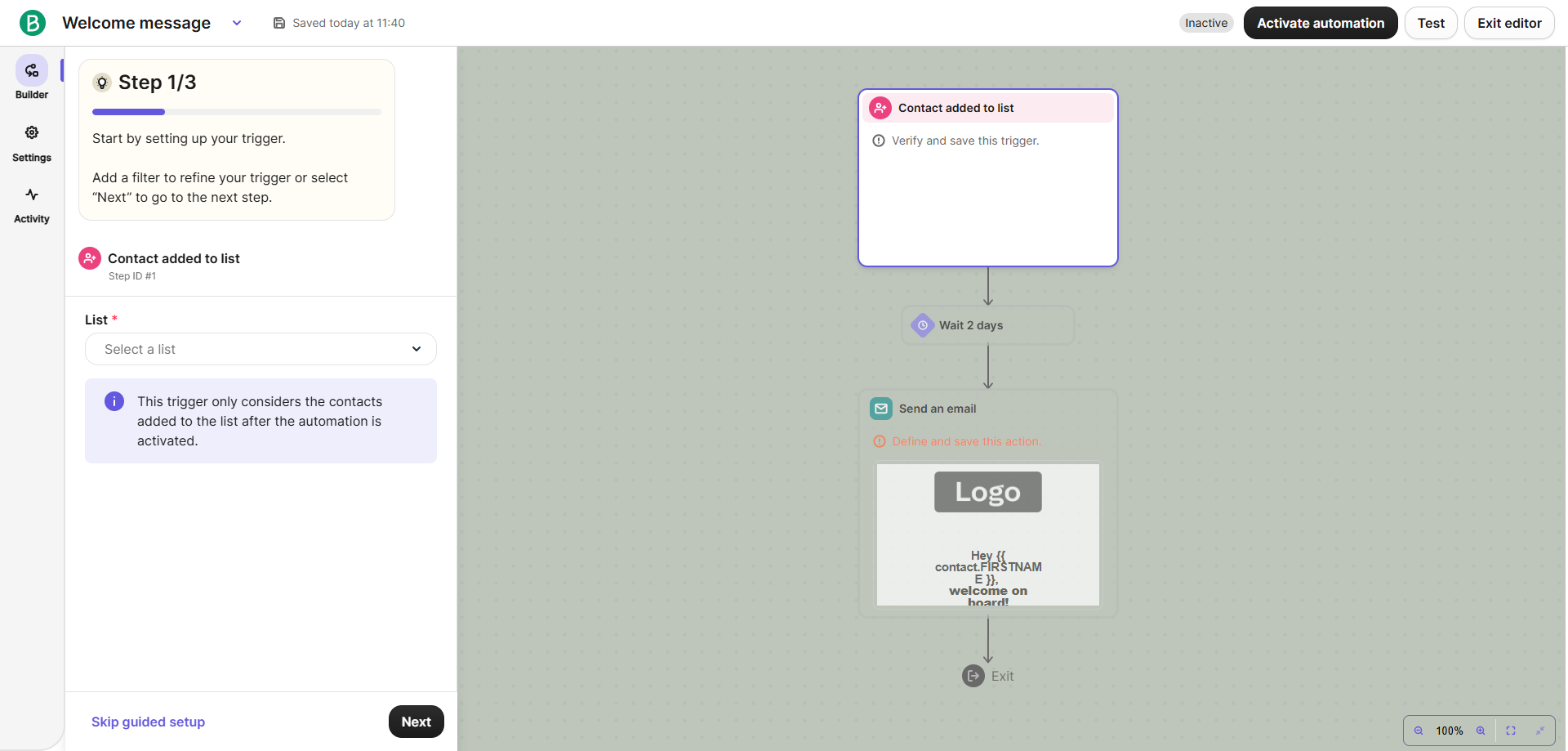Click the fit-to-screen icon

(1511, 731)
